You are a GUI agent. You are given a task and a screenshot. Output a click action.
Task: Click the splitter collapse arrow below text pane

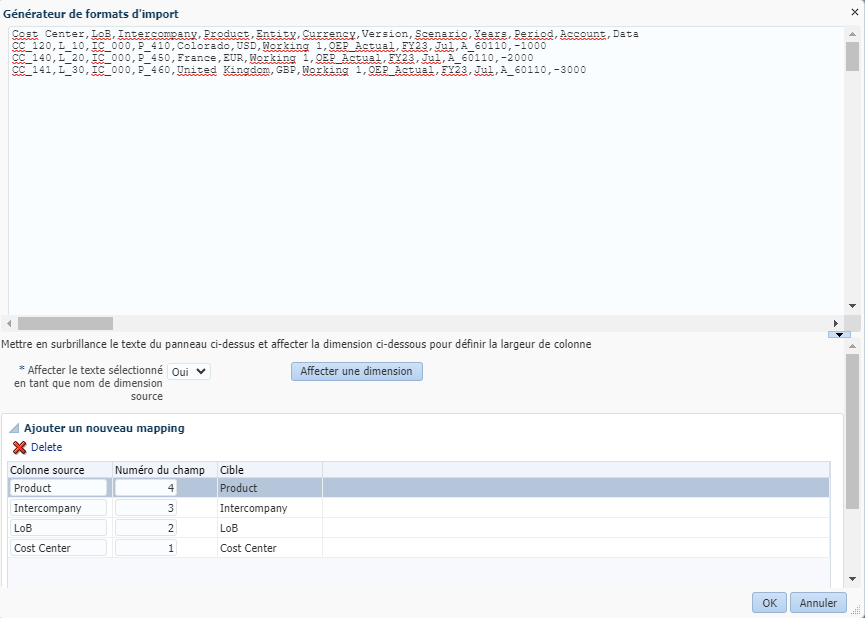point(839,334)
